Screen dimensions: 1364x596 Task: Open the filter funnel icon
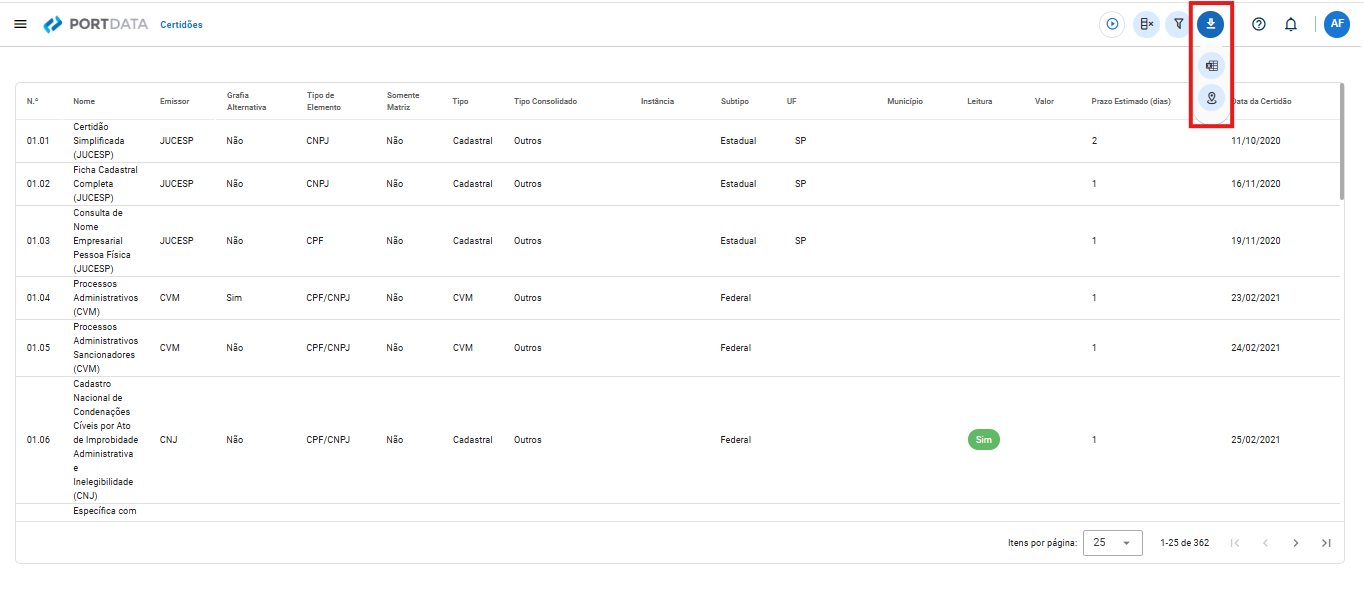pyautogui.click(x=1179, y=24)
